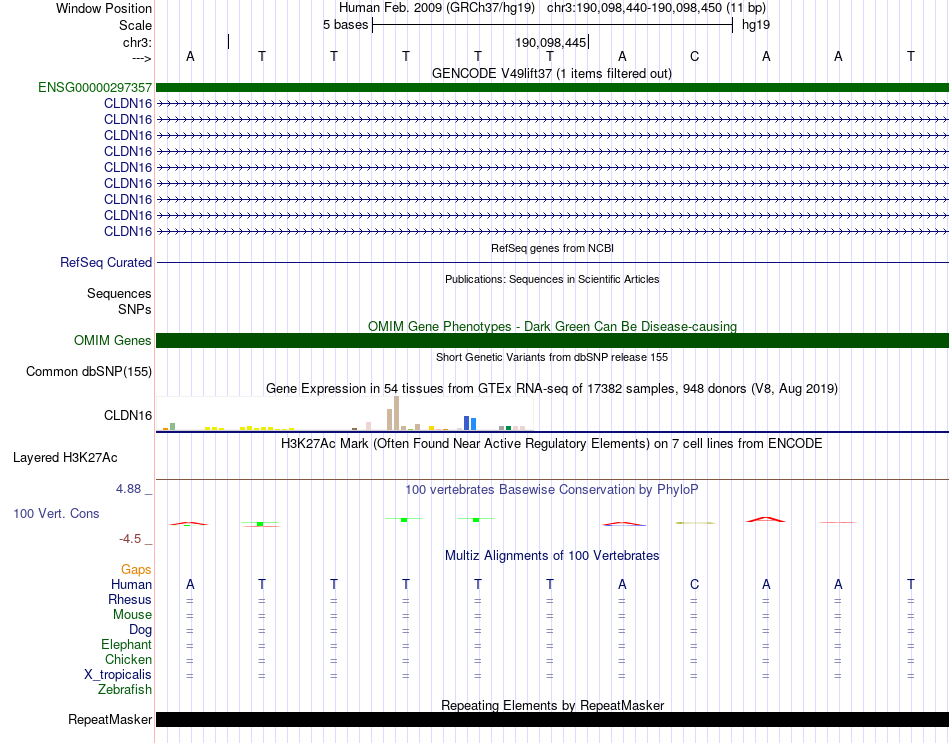This screenshot has width=950, height=743.
Task: Click the RepeatMasker track label
Action: tap(110, 719)
